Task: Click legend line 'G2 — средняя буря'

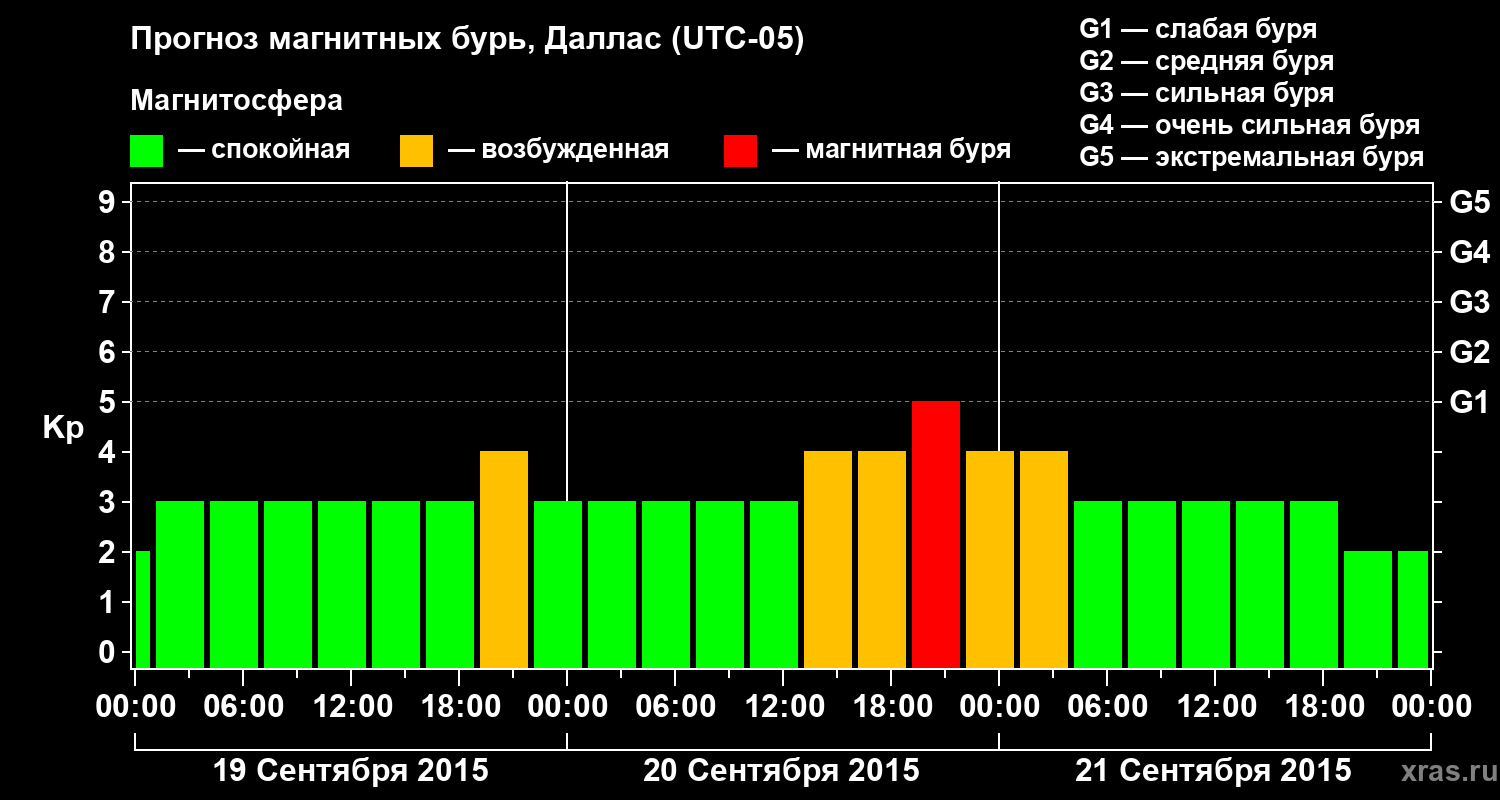Action: [x=1207, y=61]
